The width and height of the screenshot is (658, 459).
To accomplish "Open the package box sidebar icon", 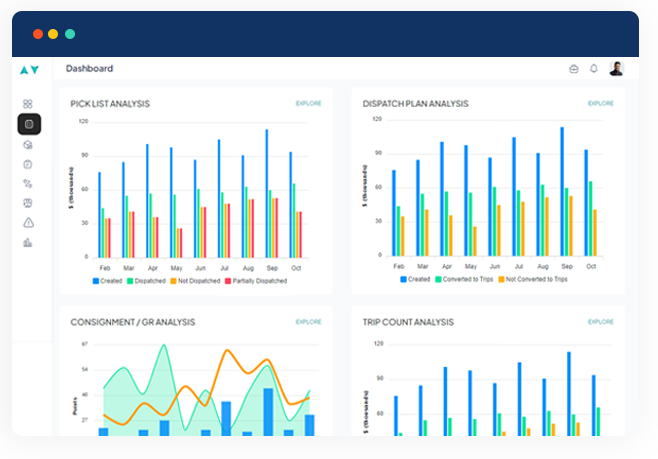I will coord(28,145).
